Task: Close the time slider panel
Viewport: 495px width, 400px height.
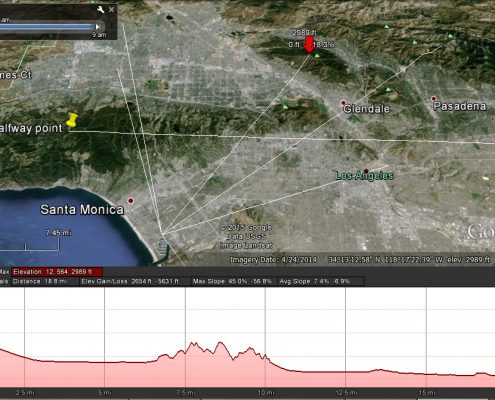Action: pyautogui.click(x=111, y=10)
